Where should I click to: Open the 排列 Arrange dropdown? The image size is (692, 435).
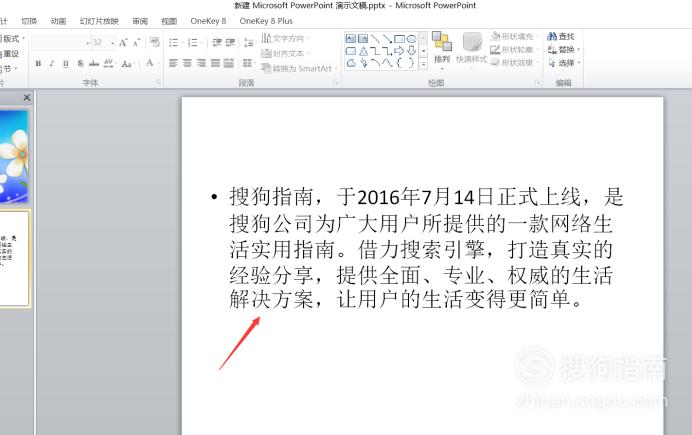(442, 49)
